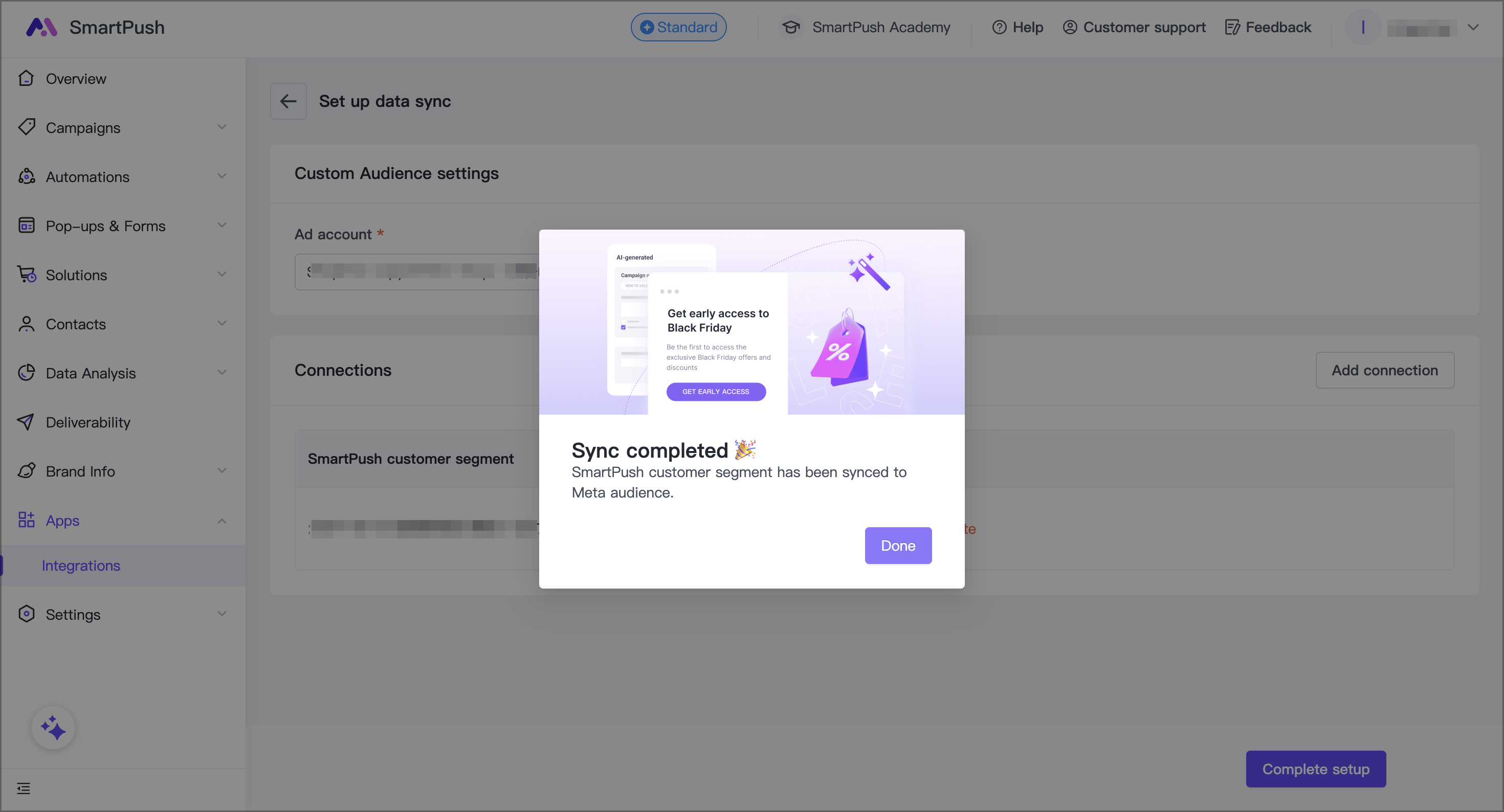
Task: Click the Help question mark icon
Action: [x=999, y=28]
